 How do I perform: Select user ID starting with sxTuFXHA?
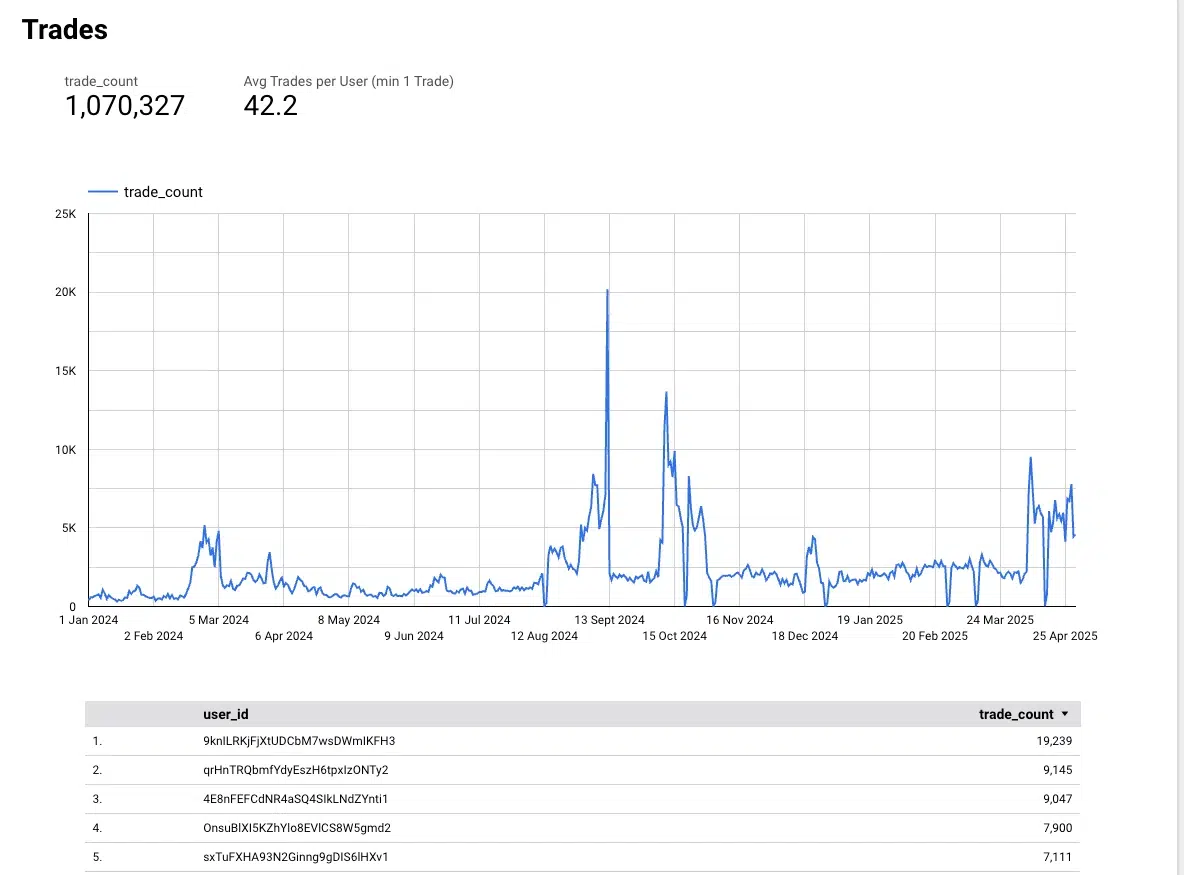pos(294,857)
